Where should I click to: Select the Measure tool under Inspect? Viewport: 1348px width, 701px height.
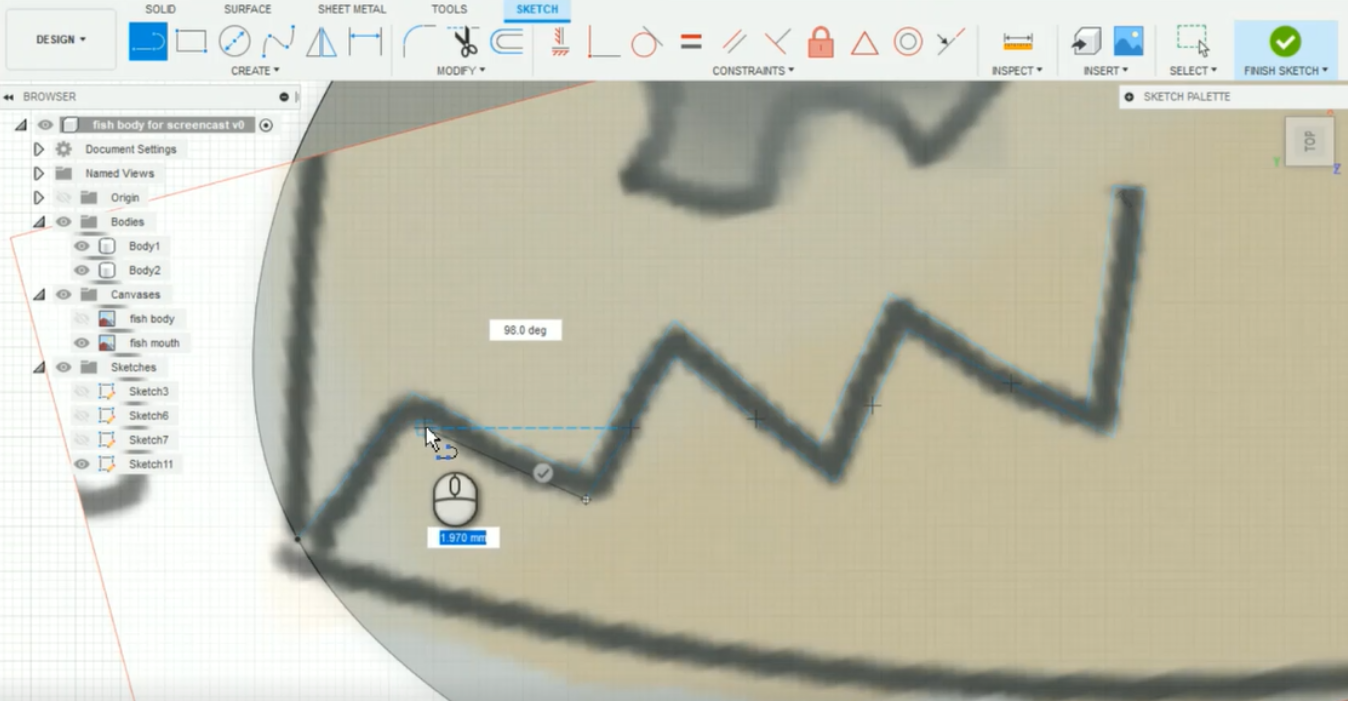pyautogui.click(x=1017, y=42)
